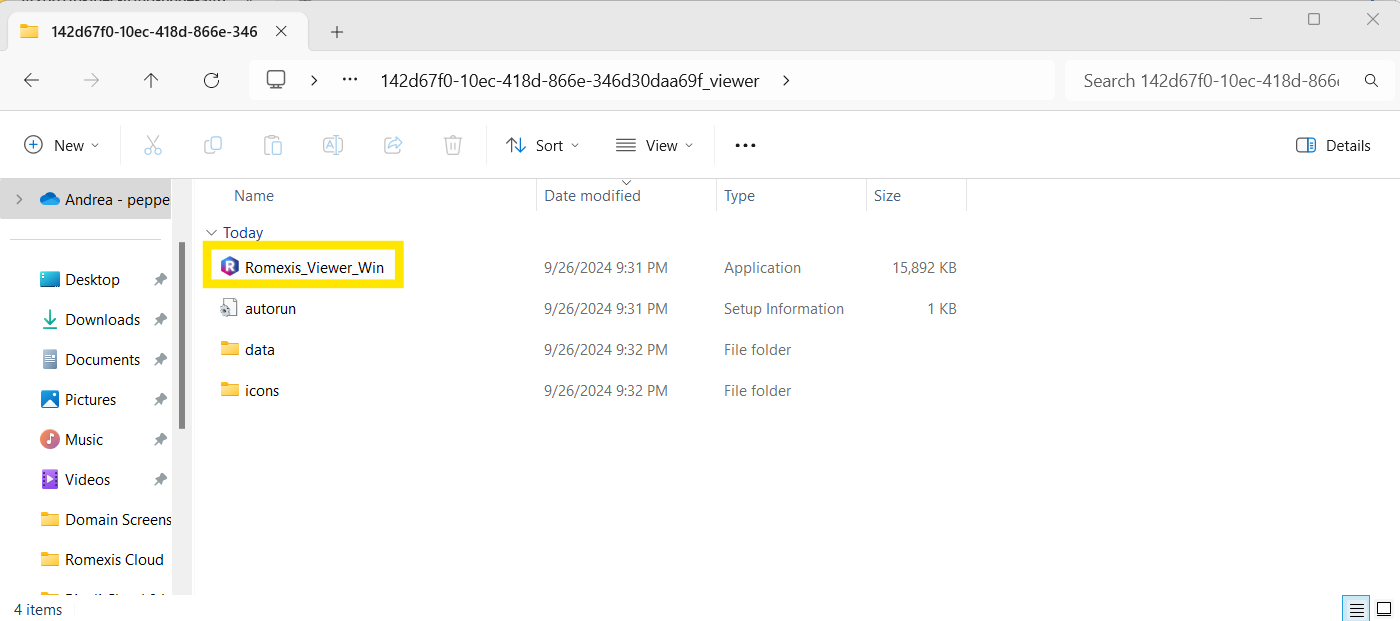Open the View dropdown

click(x=655, y=145)
